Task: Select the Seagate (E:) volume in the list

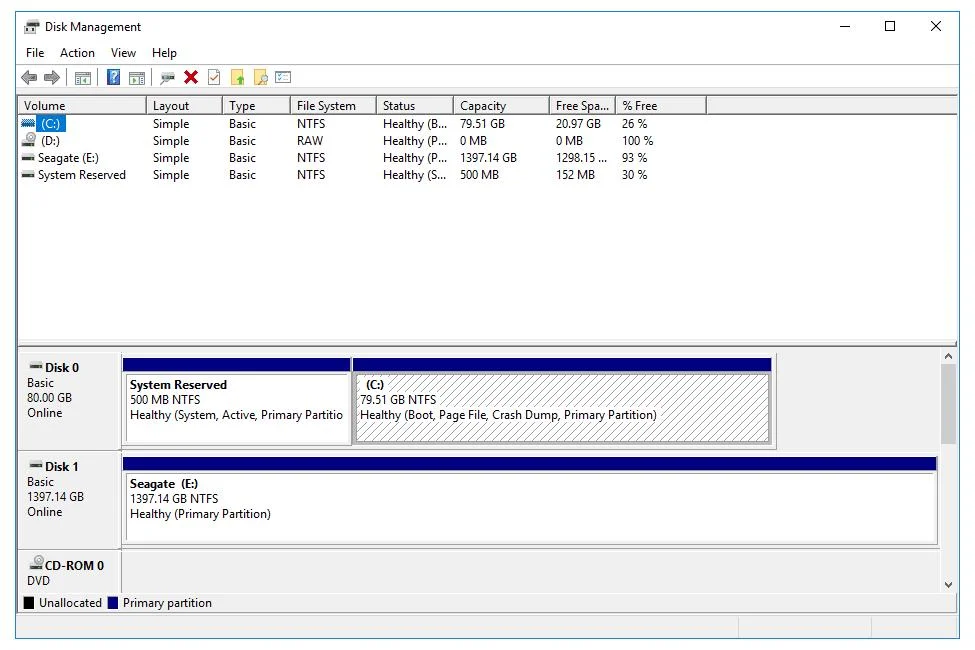Action: [70, 158]
